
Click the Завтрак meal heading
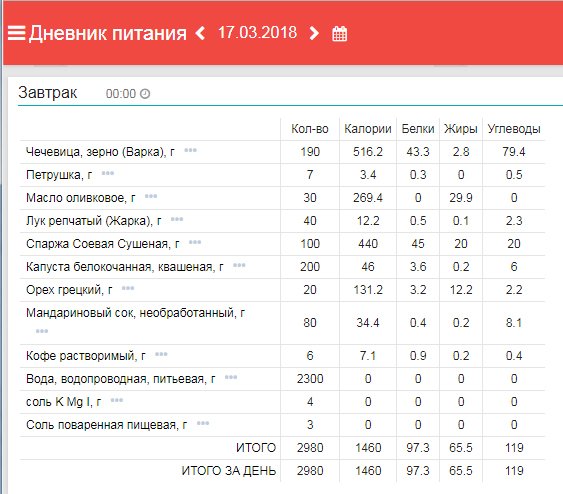[47, 93]
